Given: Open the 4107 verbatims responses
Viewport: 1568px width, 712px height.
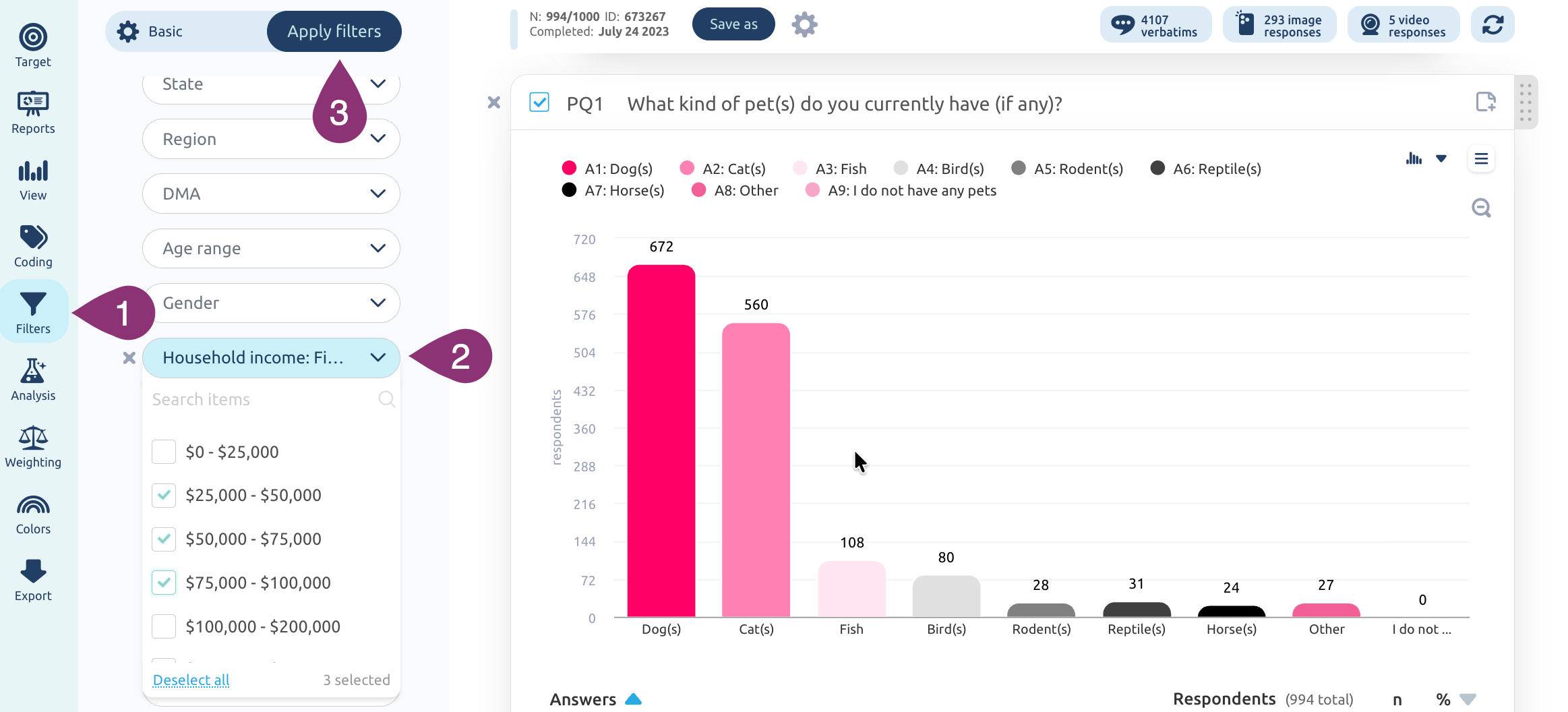Looking at the screenshot, I should pyautogui.click(x=1155, y=25).
